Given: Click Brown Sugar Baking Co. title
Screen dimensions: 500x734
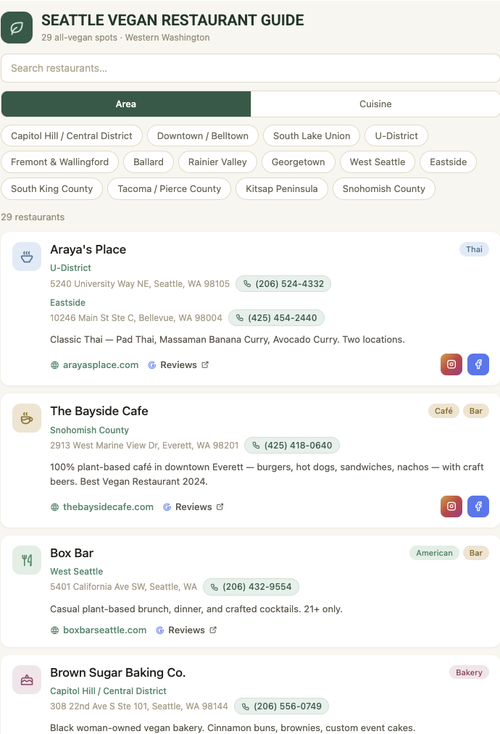Looking at the screenshot, I should [118, 673].
